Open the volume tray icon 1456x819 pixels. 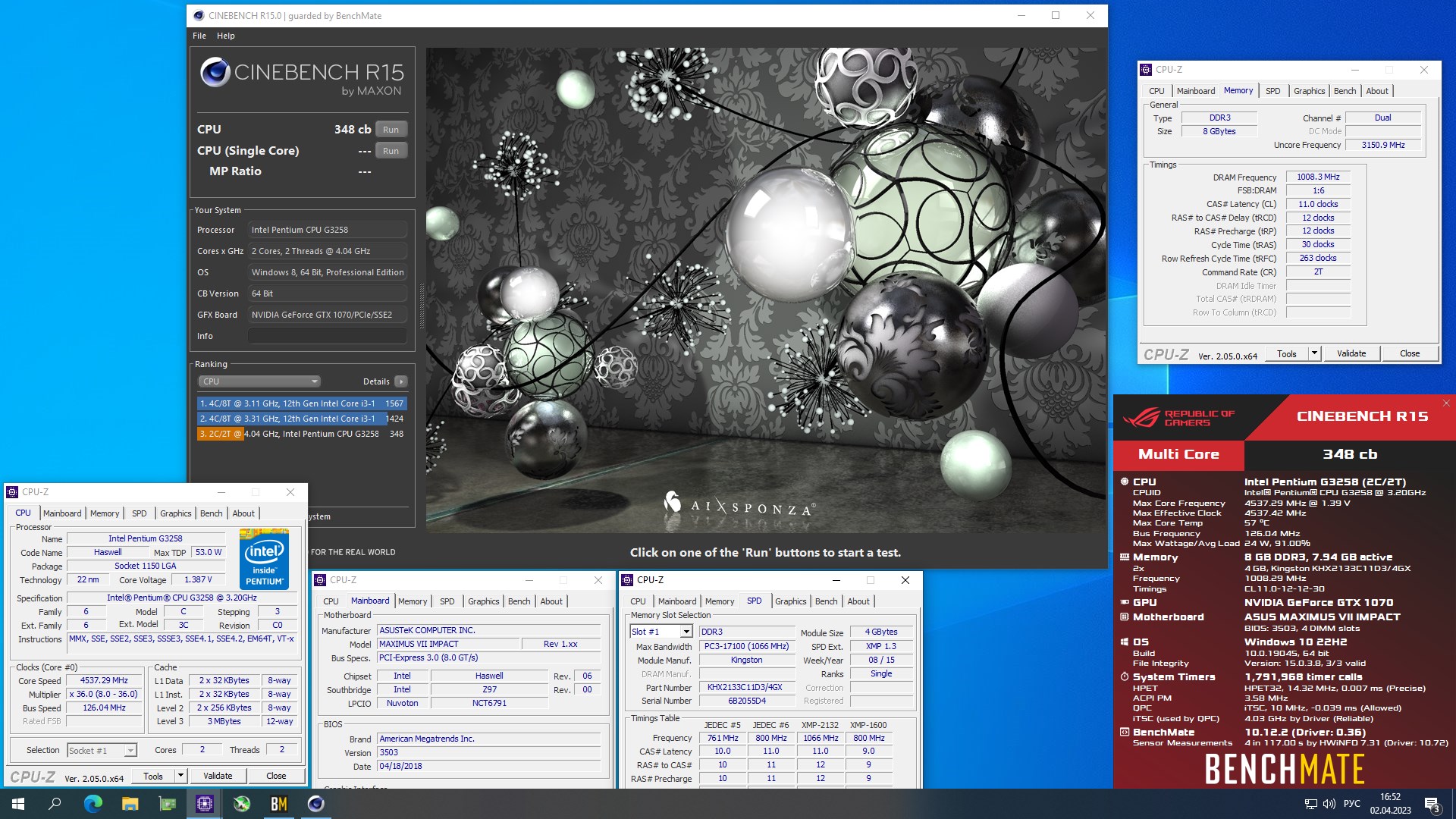pos(1329,804)
